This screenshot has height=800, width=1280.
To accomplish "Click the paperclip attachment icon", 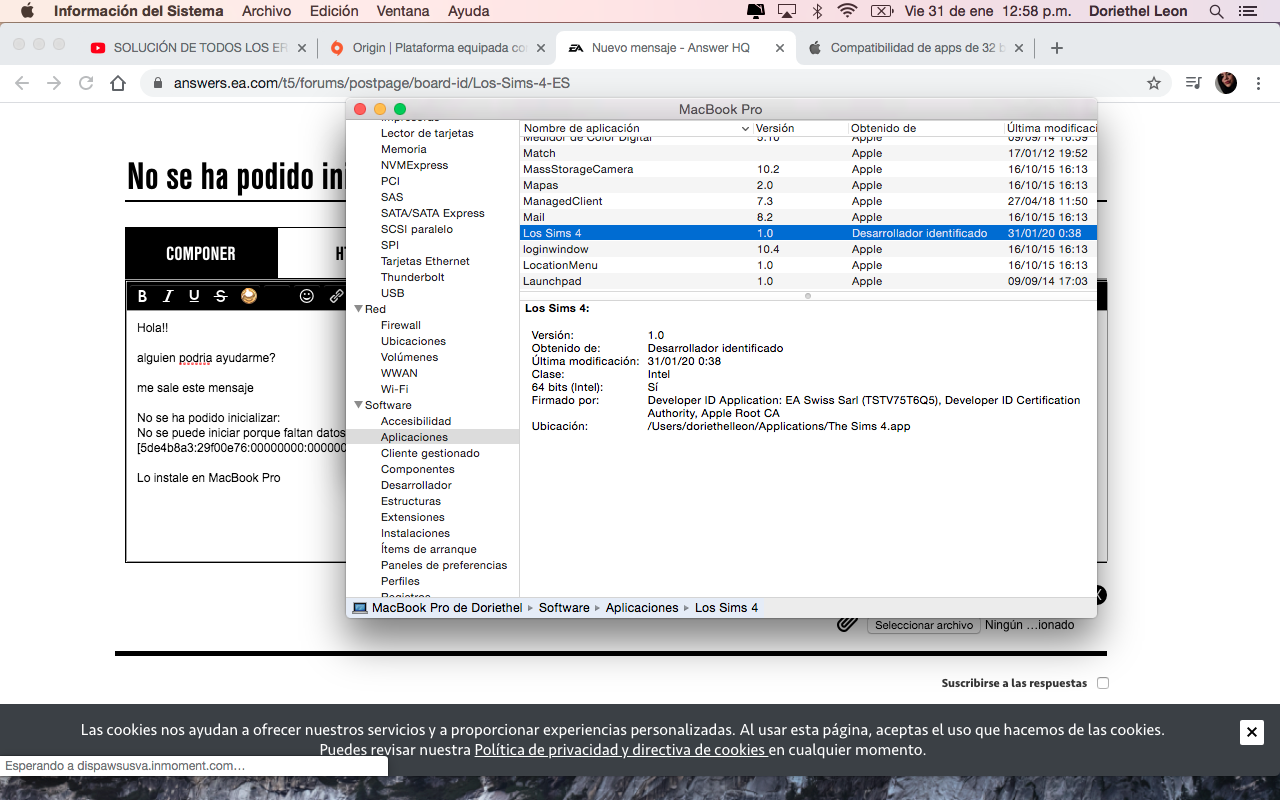I will tap(847, 624).
